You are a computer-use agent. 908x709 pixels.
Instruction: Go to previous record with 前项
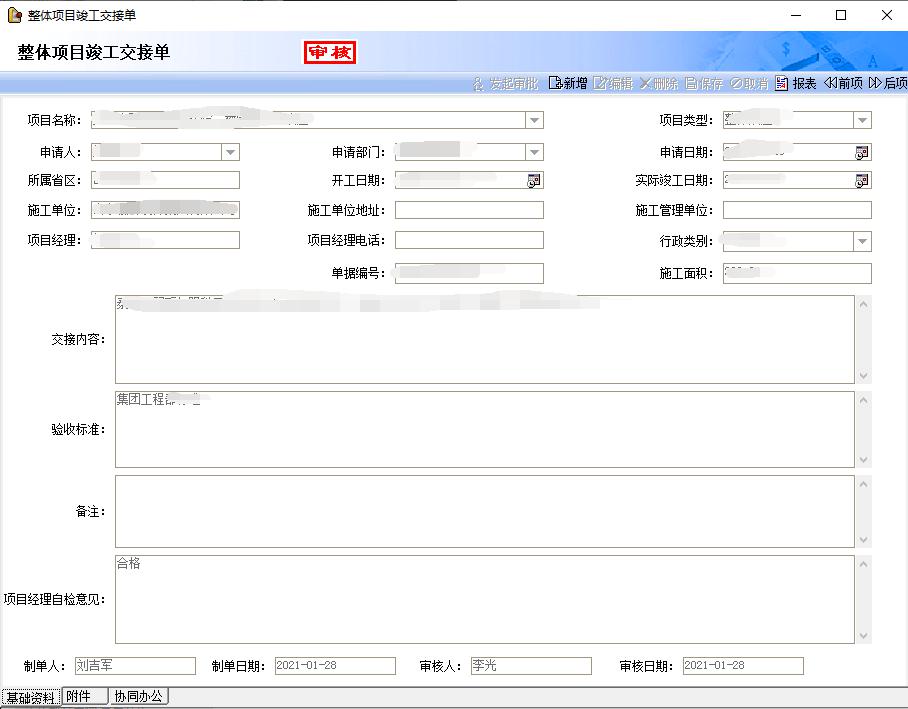pos(843,84)
